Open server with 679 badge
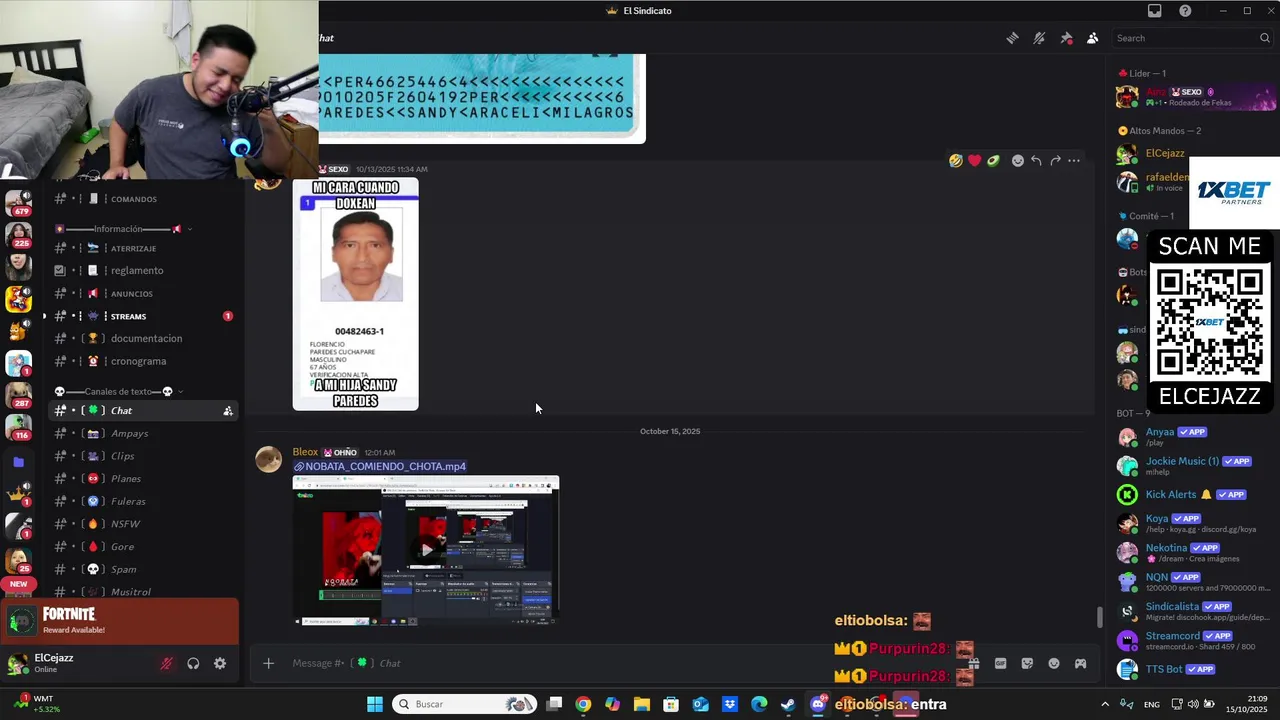This screenshot has height=720, width=1280. coord(18,203)
